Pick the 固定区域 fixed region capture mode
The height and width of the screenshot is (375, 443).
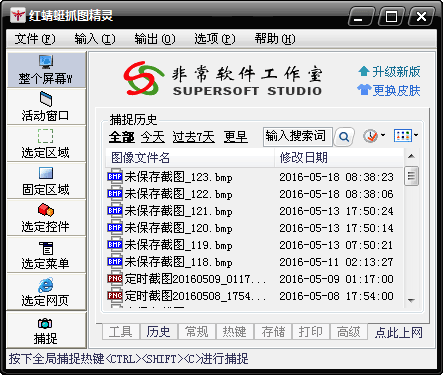click(x=46, y=181)
